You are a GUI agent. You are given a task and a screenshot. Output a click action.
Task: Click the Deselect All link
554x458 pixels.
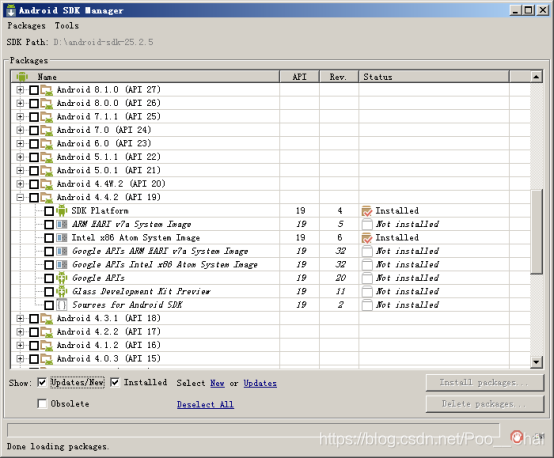pyautogui.click(x=205, y=404)
